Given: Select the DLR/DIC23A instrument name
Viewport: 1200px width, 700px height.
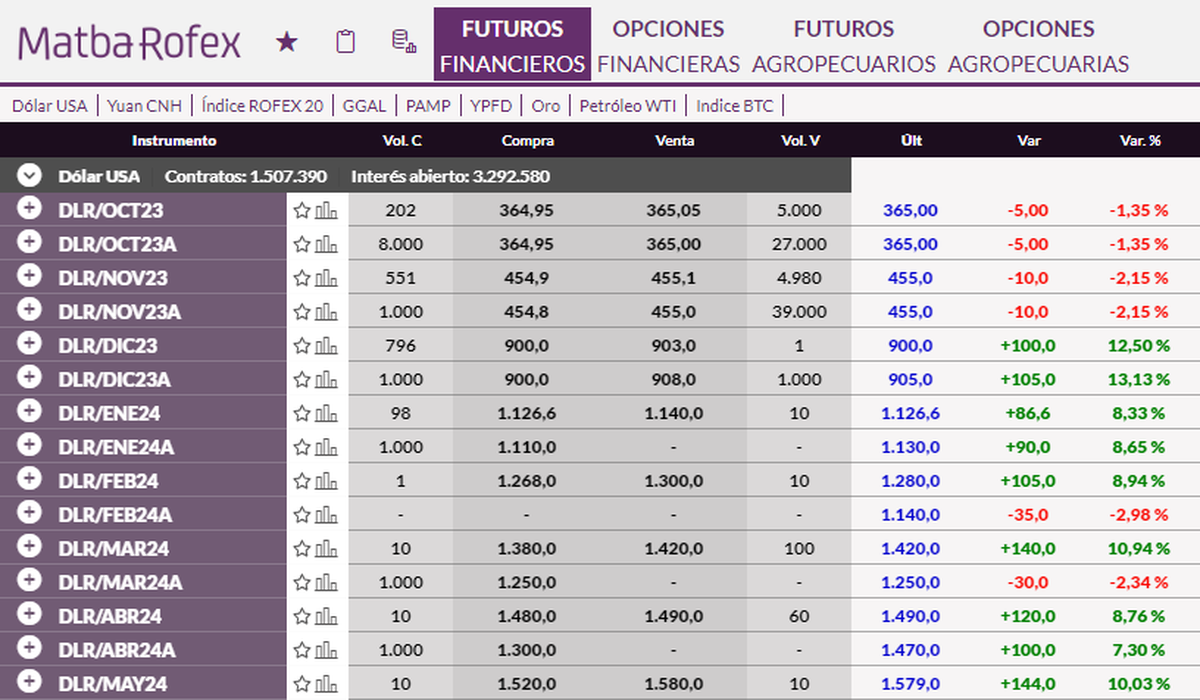Looking at the screenshot, I should pos(114,379).
